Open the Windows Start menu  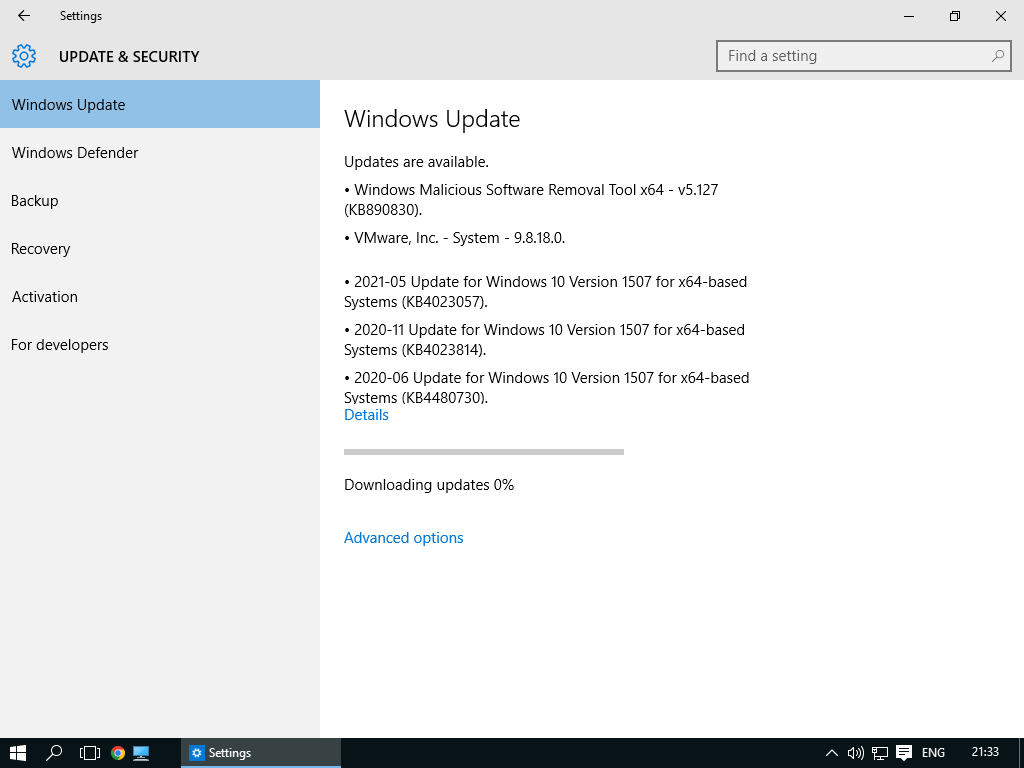click(x=18, y=753)
